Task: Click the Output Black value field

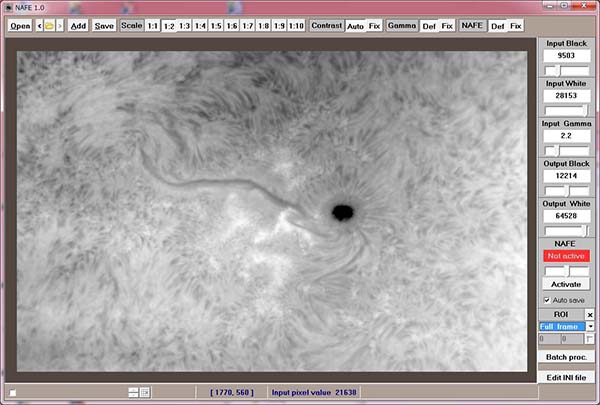Action: pyautogui.click(x=566, y=176)
